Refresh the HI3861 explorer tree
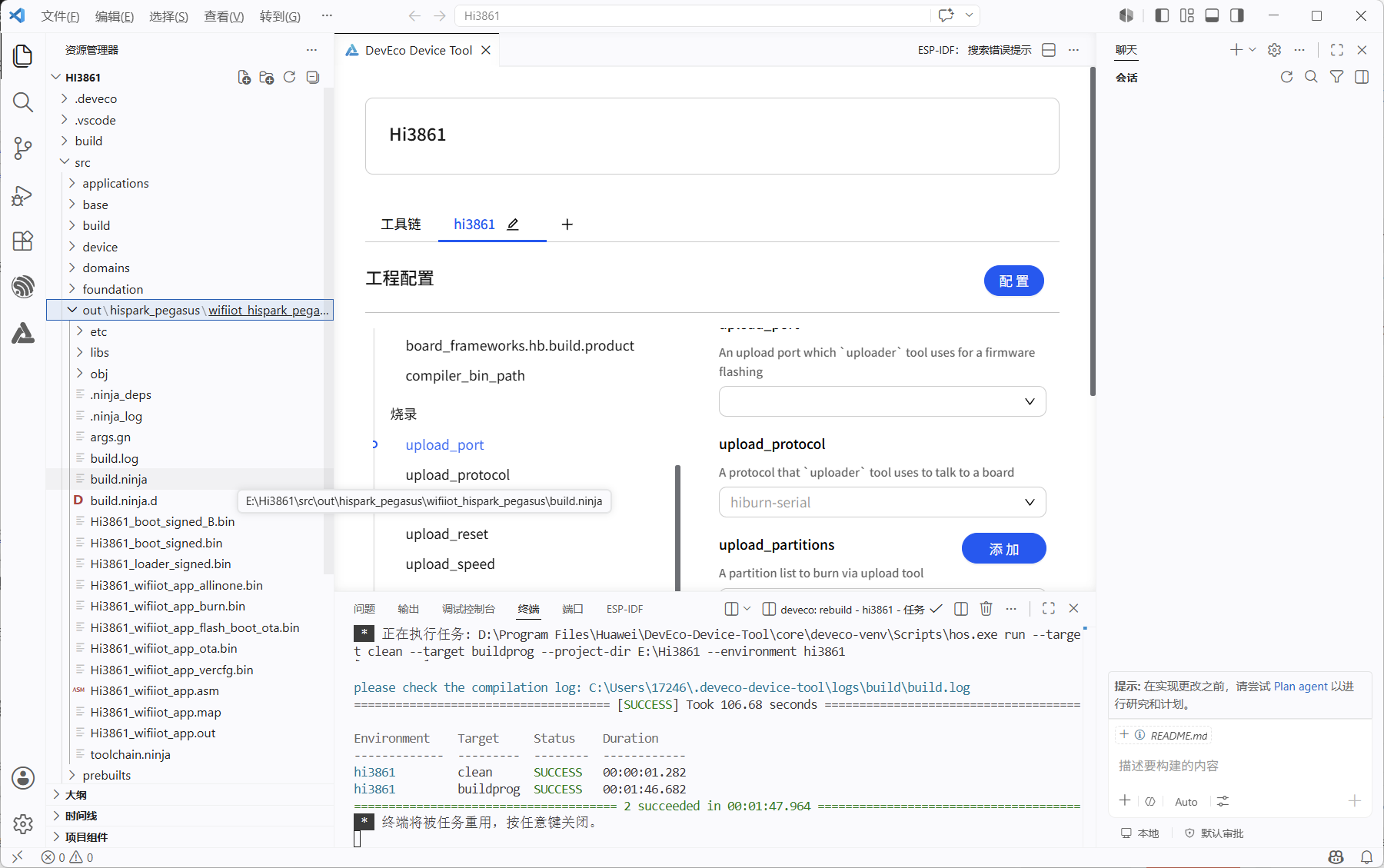 click(x=290, y=77)
